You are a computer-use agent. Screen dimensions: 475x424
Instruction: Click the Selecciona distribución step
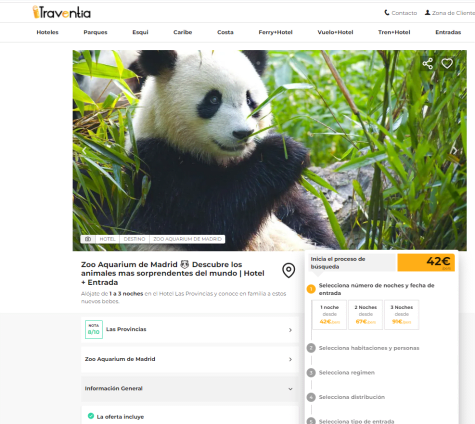pyautogui.click(x=352, y=397)
